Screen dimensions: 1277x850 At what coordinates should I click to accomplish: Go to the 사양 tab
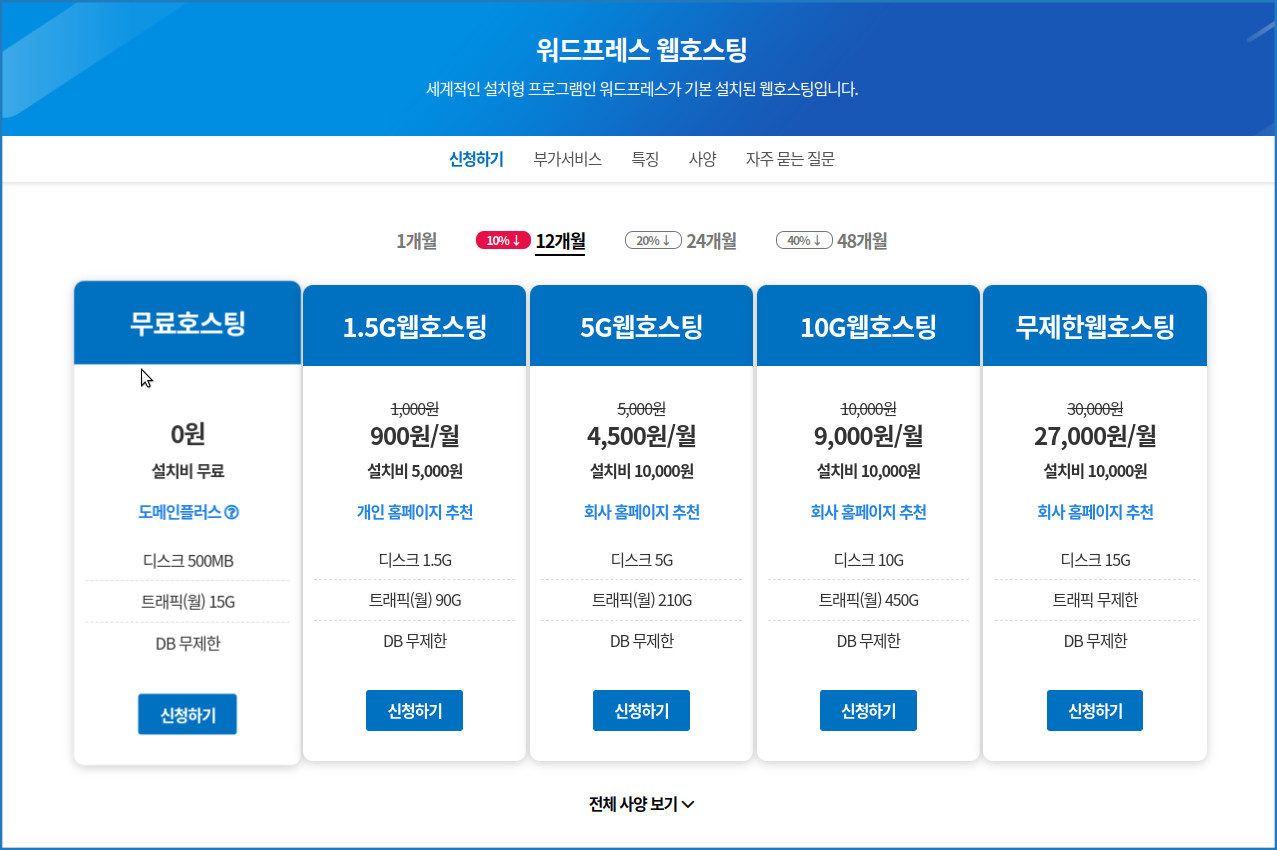tap(702, 159)
